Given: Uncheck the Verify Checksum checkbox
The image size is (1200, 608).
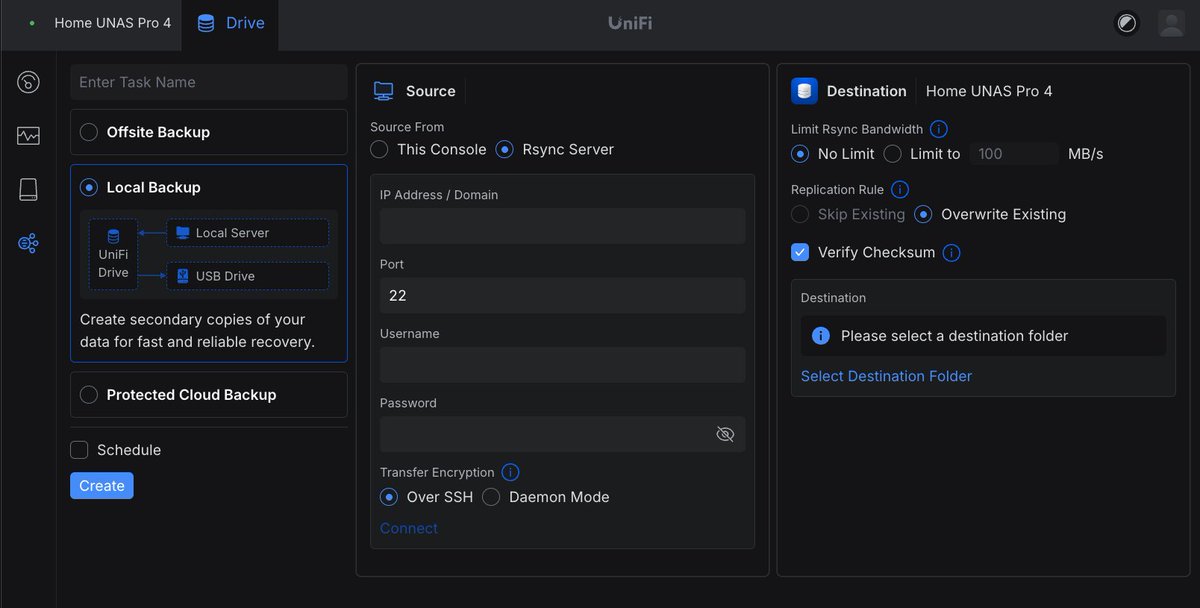Looking at the screenshot, I should 800,252.
